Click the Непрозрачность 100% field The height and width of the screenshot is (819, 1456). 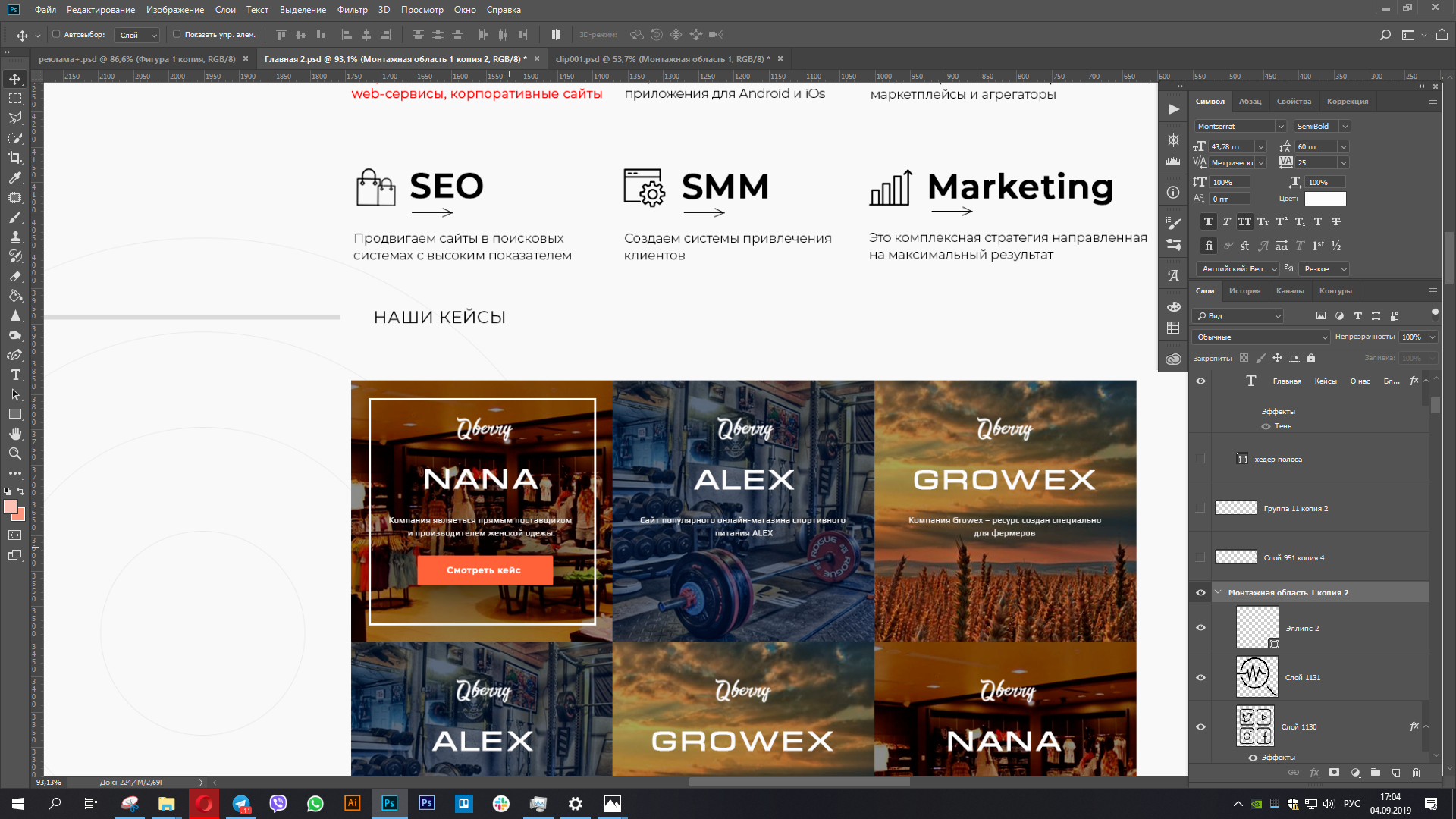tap(1412, 337)
